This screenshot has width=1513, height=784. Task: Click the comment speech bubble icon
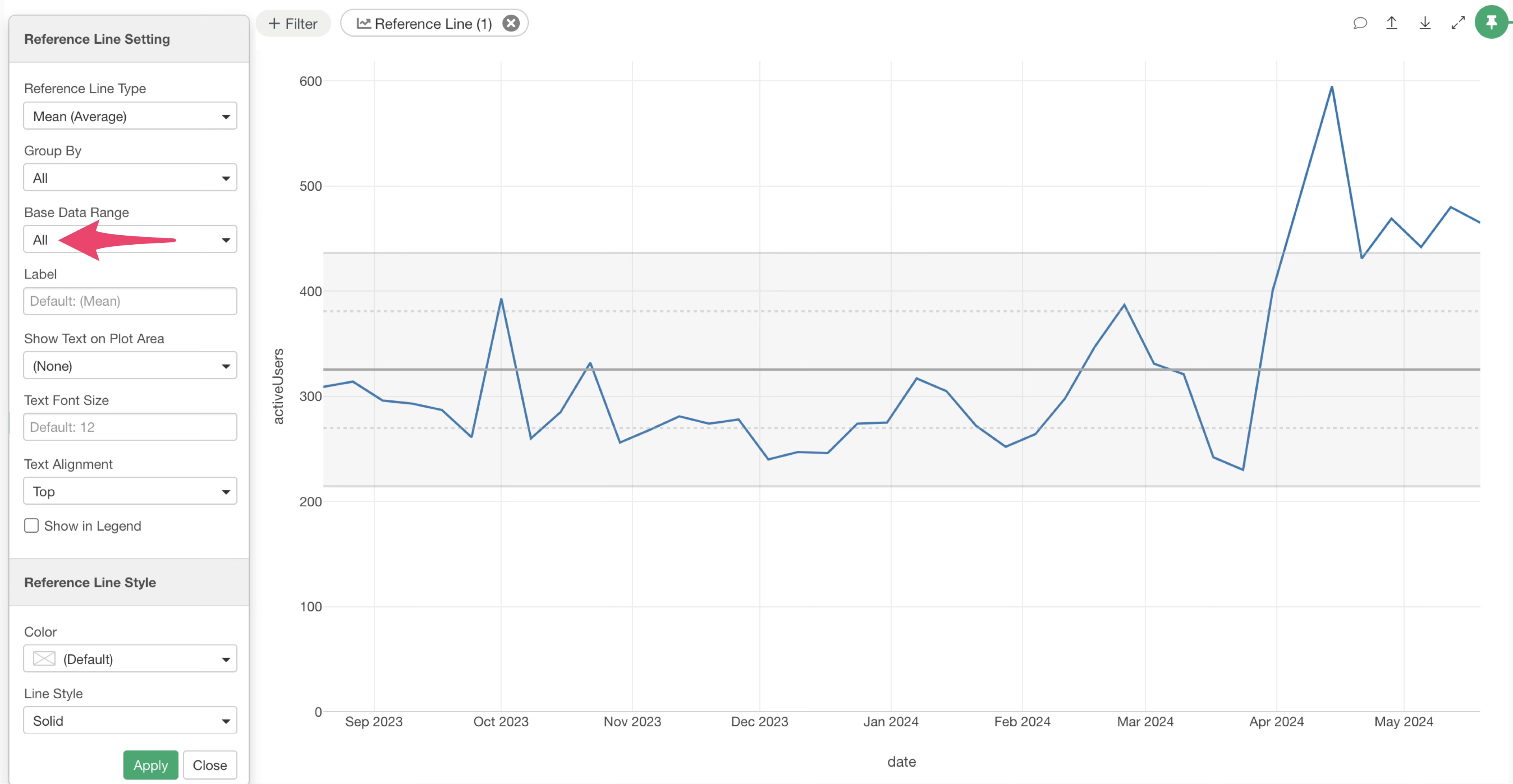[x=1360, y=24]
